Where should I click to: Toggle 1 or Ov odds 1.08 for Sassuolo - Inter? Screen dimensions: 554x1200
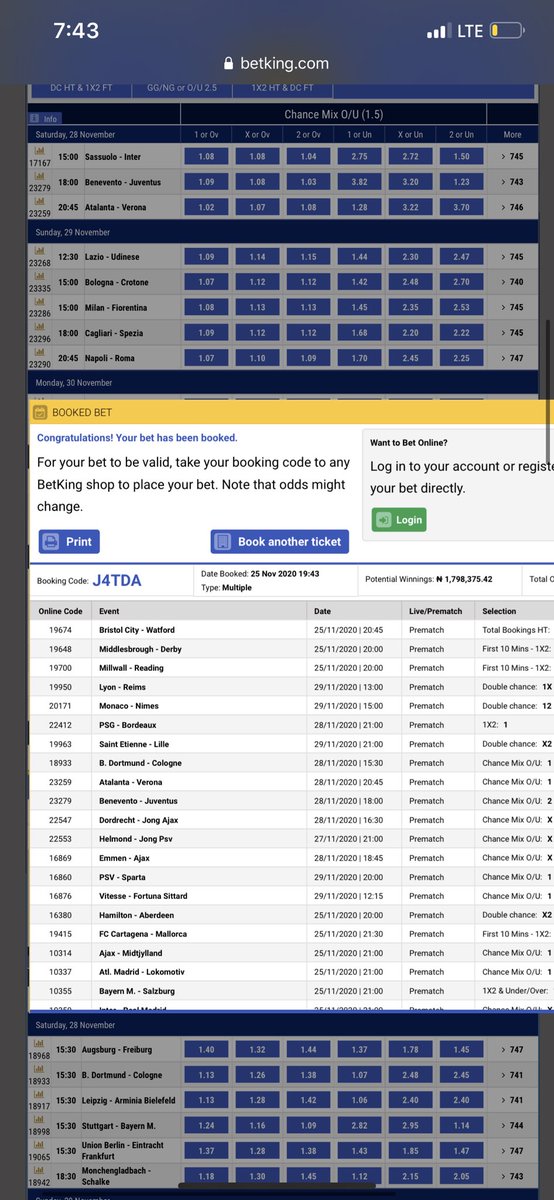(207, 157)
